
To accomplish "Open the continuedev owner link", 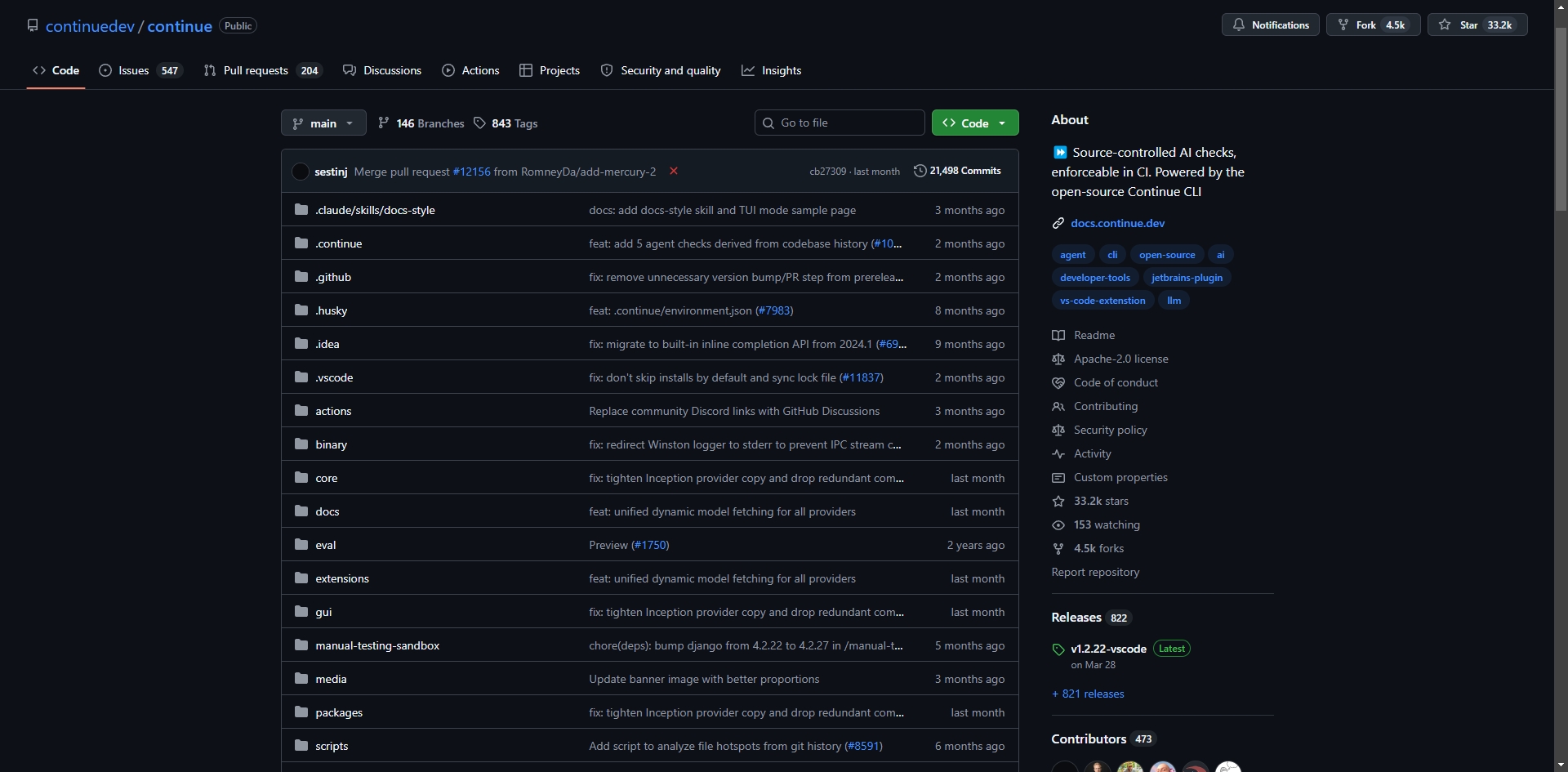I will pyautogui.click(x=90, y=26).
